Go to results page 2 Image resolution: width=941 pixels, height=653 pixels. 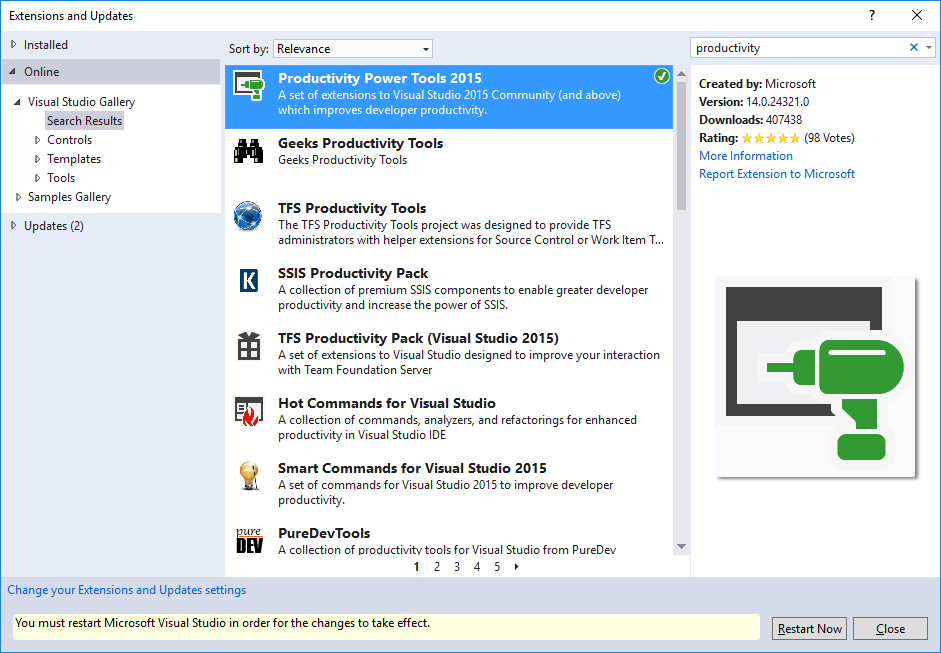coord(437,567)
